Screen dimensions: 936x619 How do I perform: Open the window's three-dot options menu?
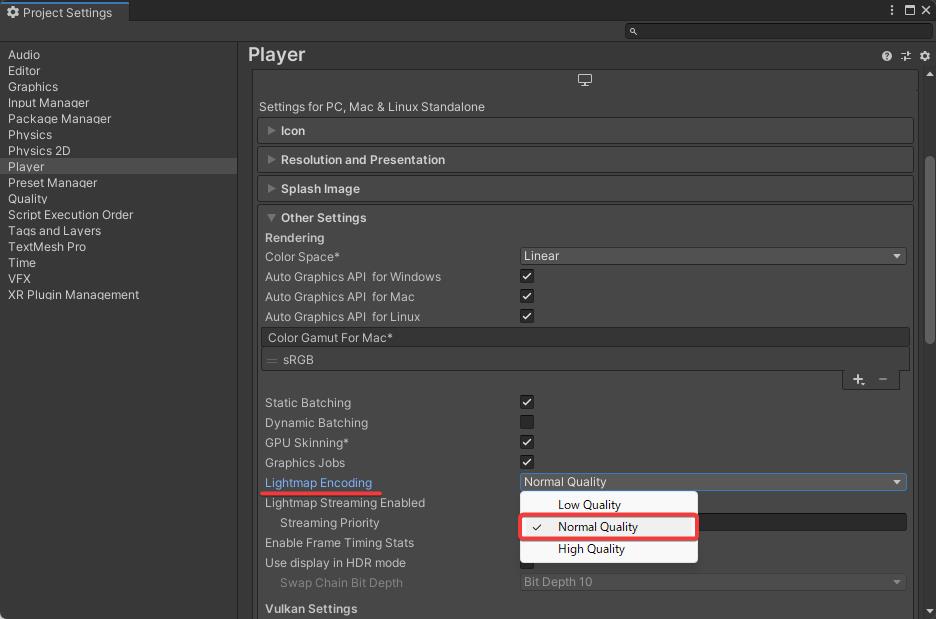click(891, 10)
